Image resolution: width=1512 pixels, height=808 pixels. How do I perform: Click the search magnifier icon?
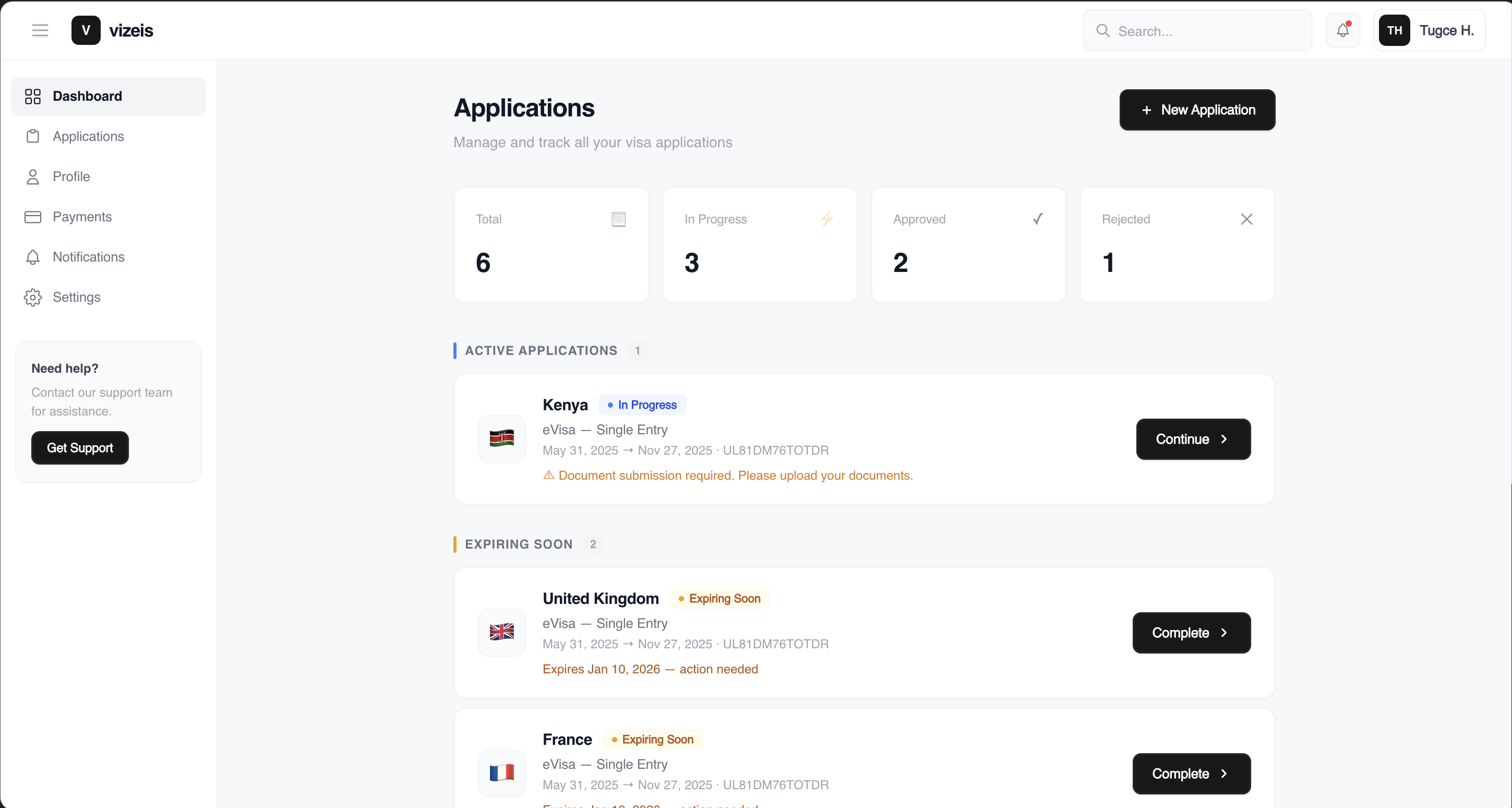click(1103, 30)
